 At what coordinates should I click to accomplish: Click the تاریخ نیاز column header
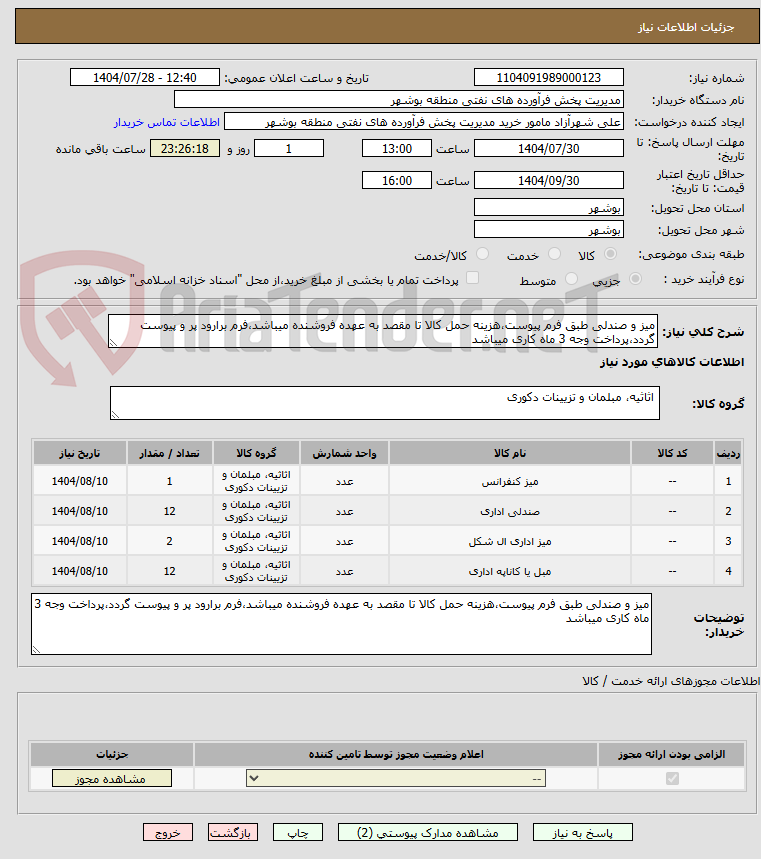point(79,453)
